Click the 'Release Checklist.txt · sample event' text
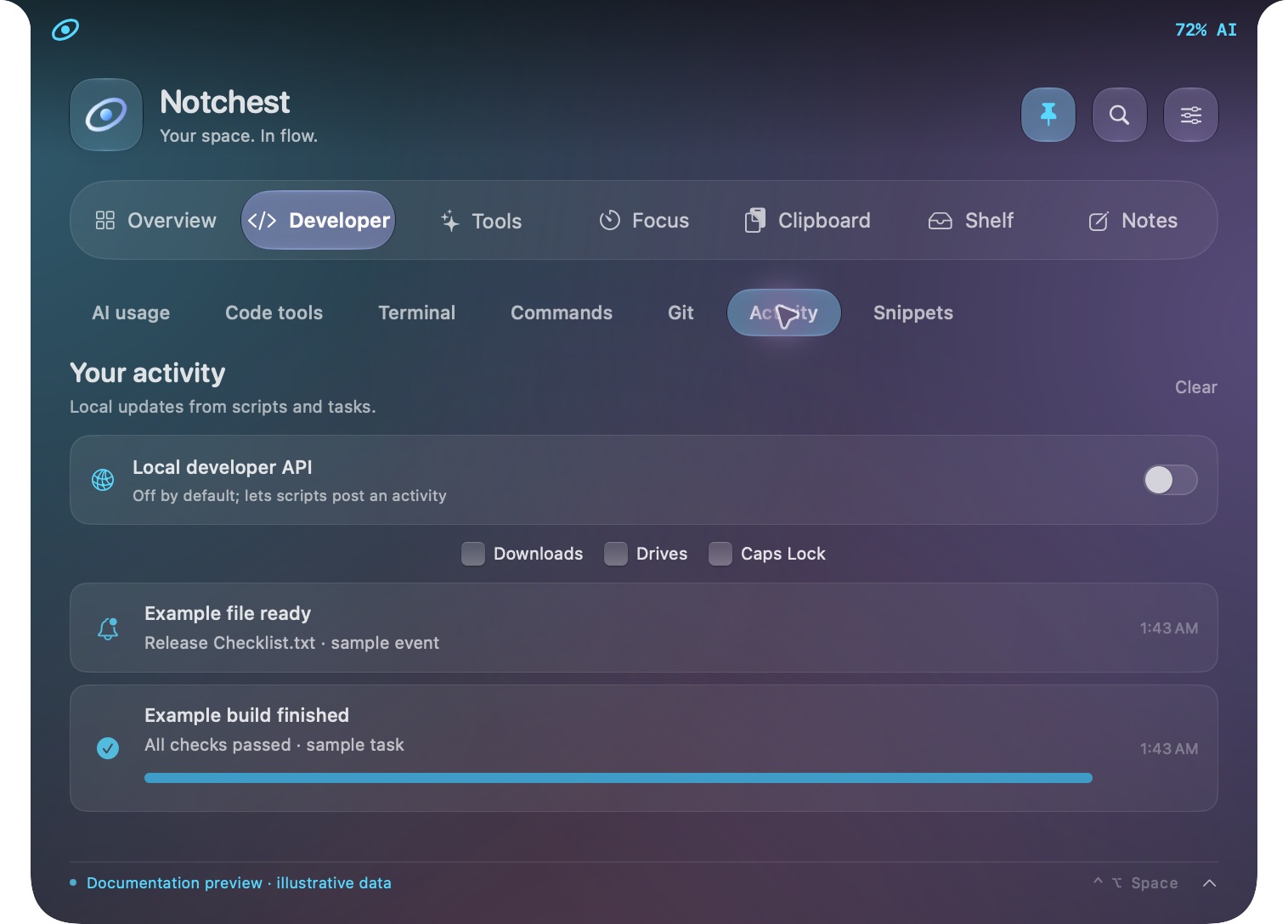The image size is (1288, 924). pos(291,643)
